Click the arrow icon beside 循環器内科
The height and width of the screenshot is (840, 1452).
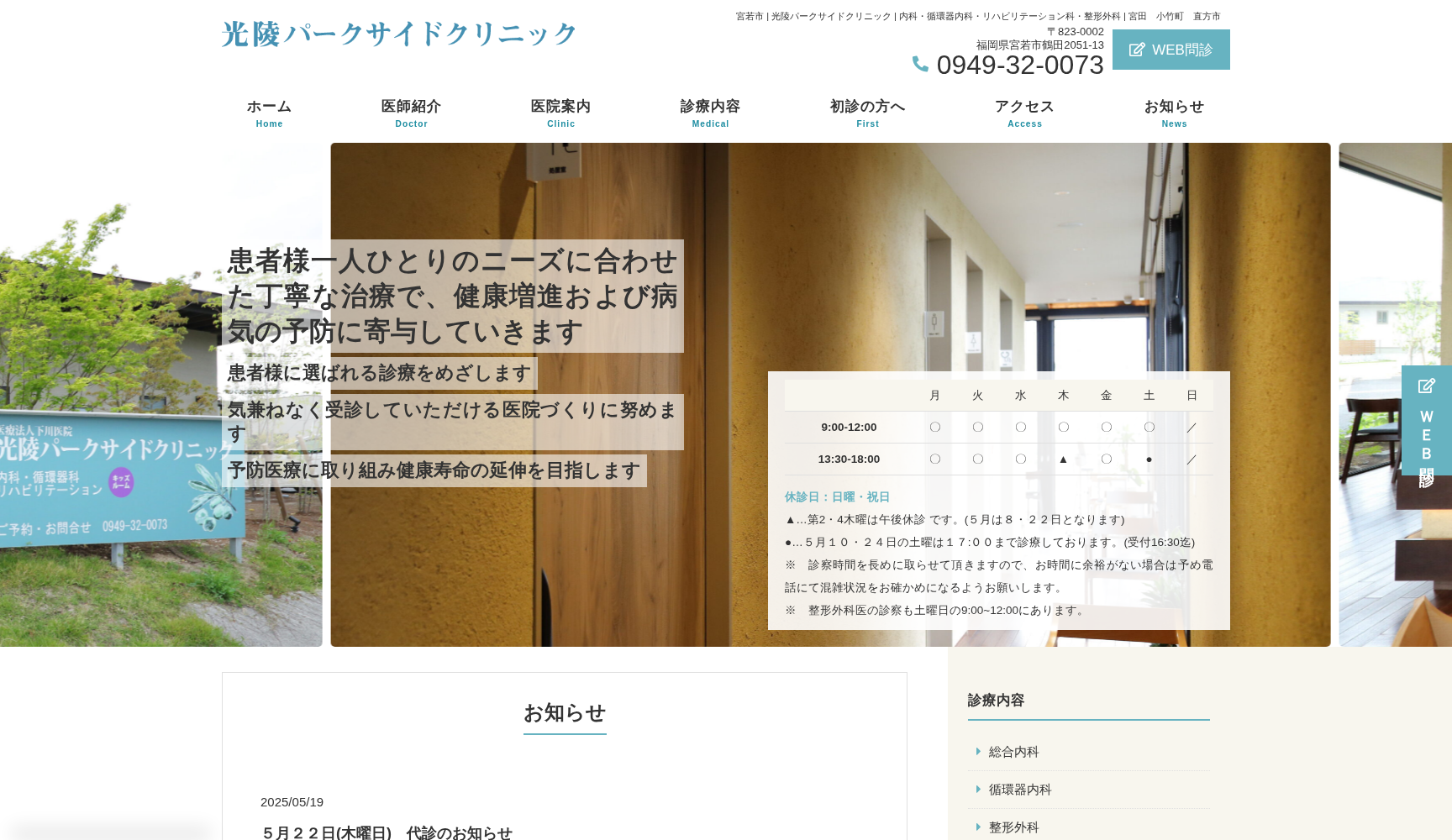977,790
